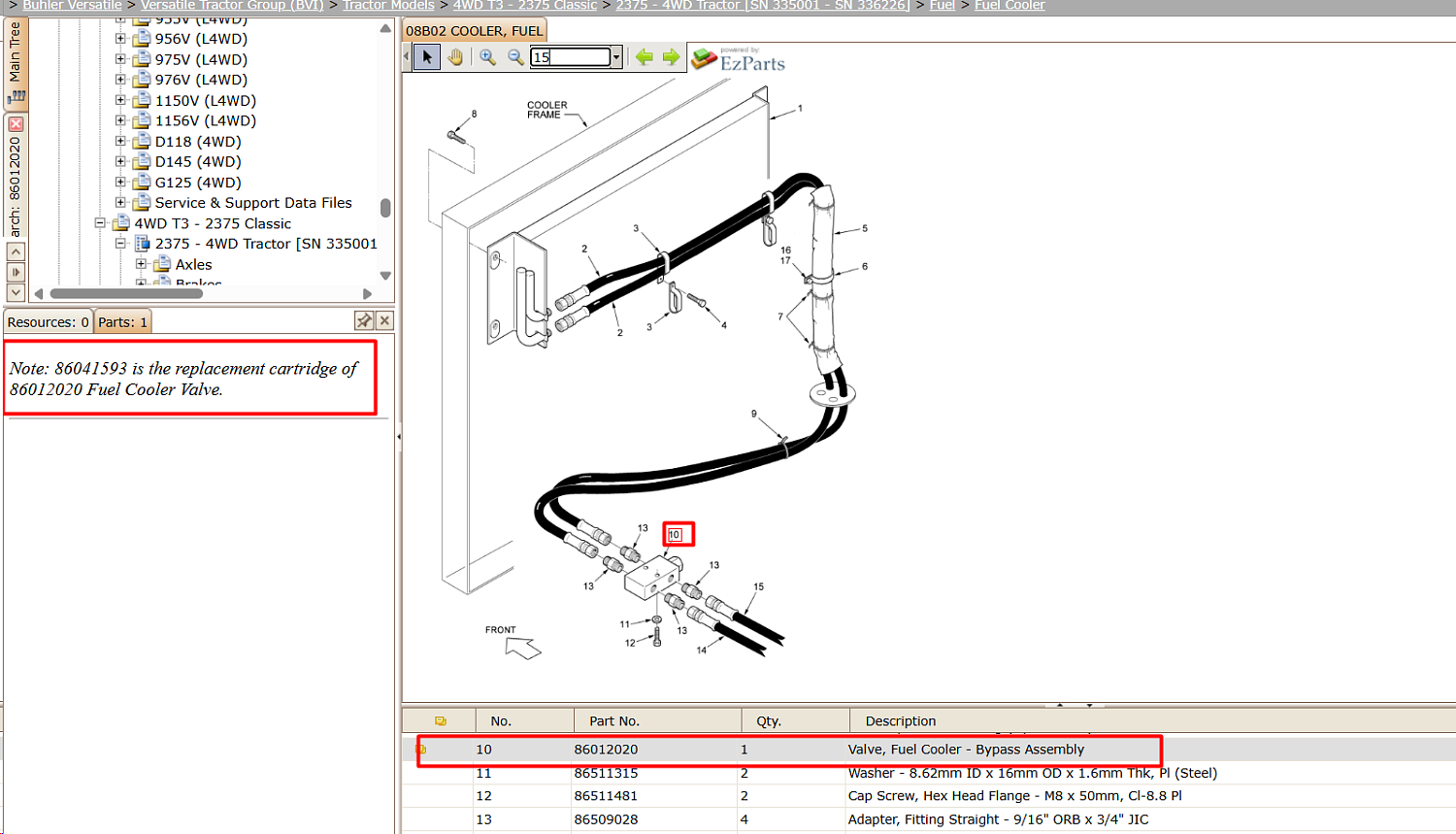Go to next diagram with right green arrow
The height and width of the screenshot is (834, 1456).
[671, 57]
